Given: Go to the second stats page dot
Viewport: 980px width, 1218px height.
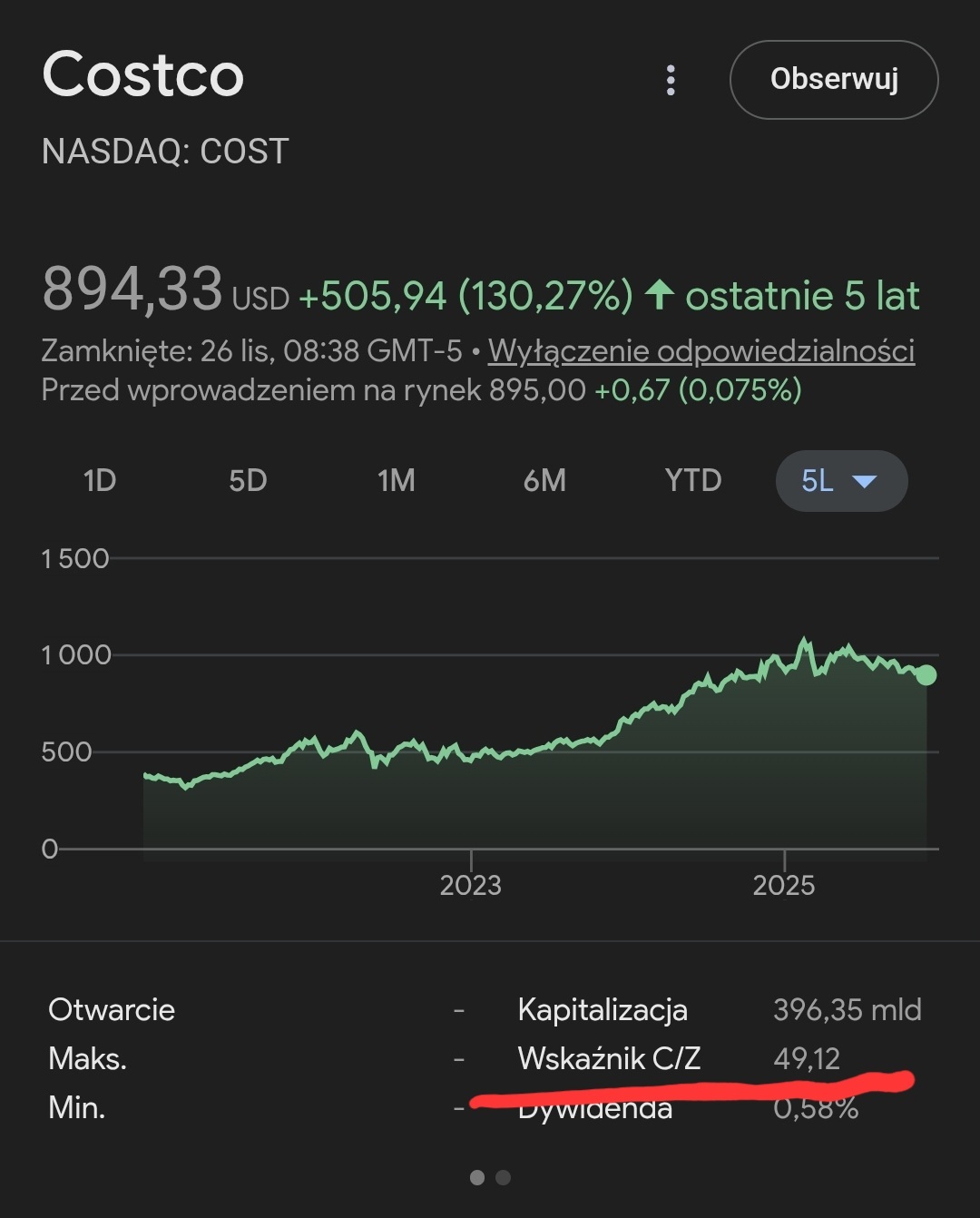Looking at the screenshot, I should (x=504, y=1177).
